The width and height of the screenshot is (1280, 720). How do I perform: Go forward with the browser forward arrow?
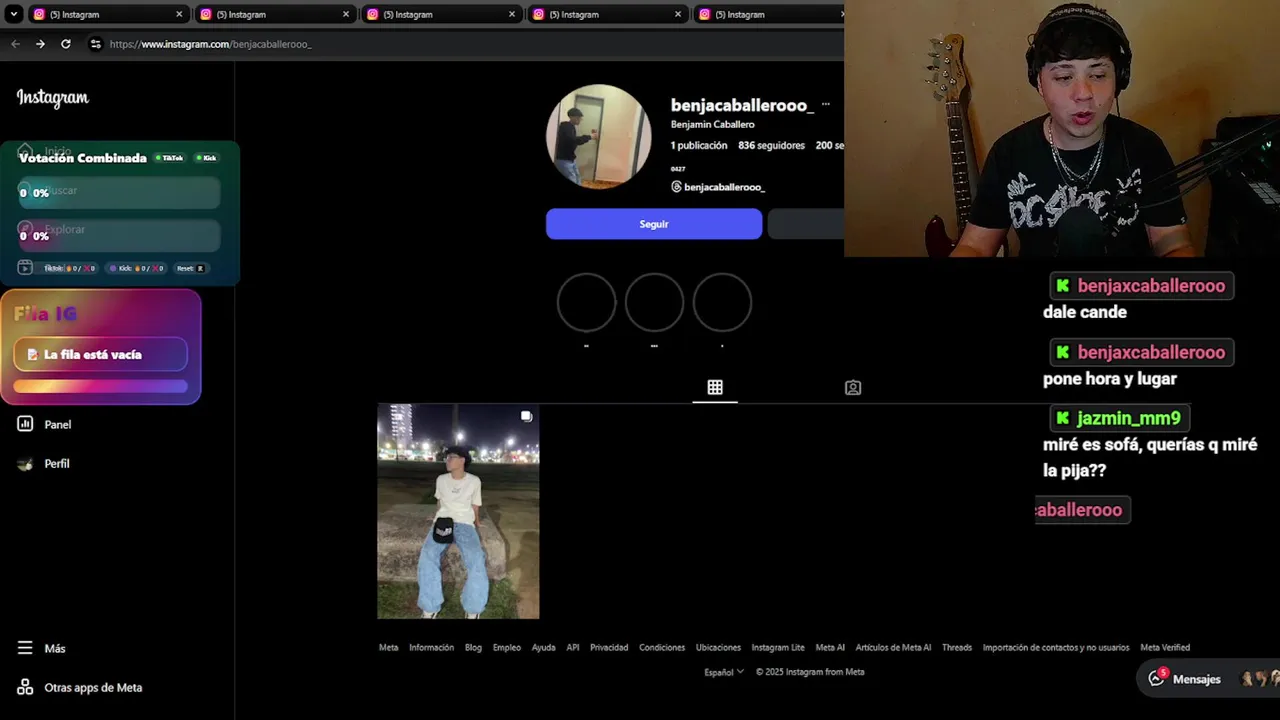(x=40, y=44)
